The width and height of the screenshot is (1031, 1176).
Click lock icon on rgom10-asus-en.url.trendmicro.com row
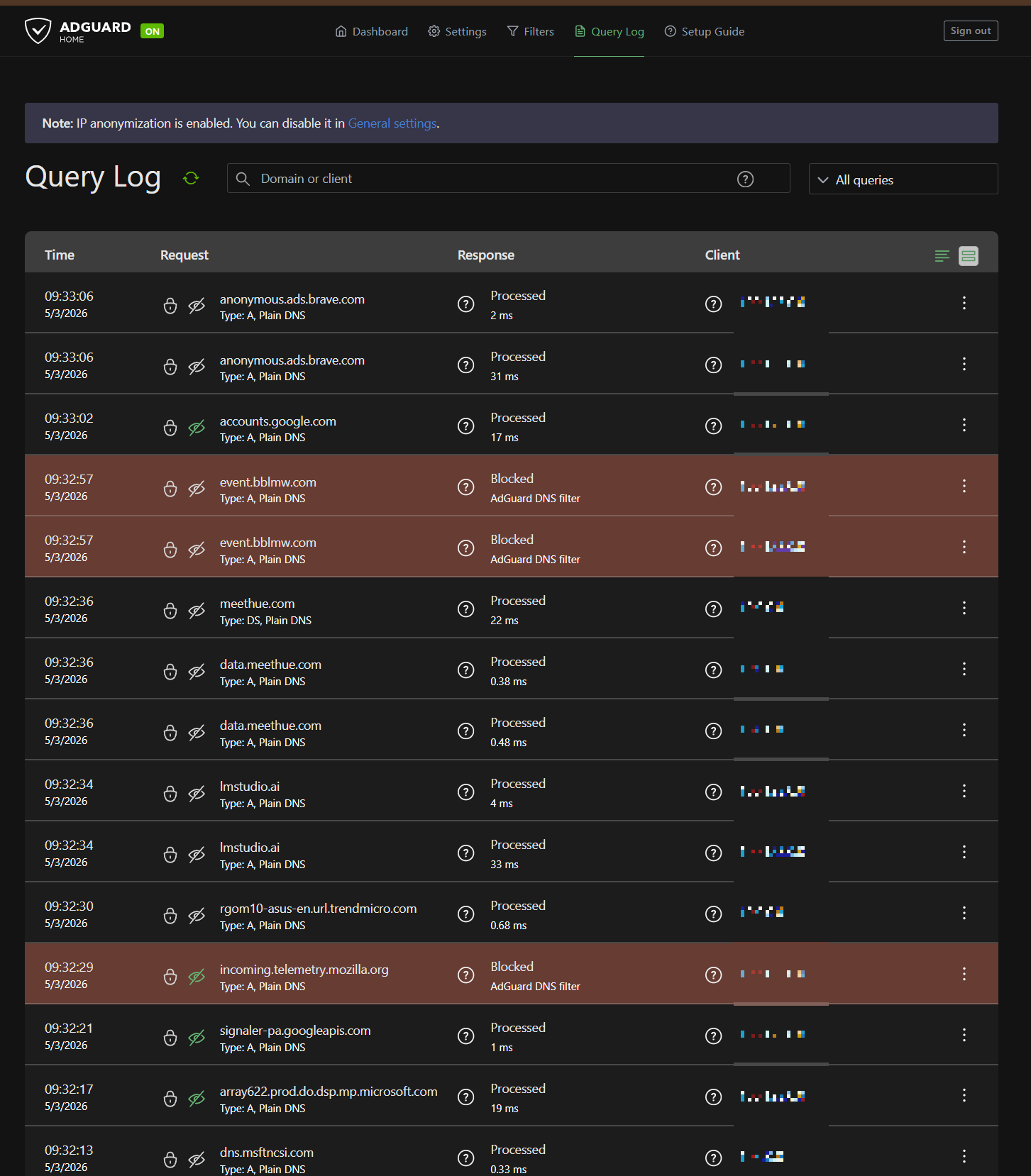point(170,916)
